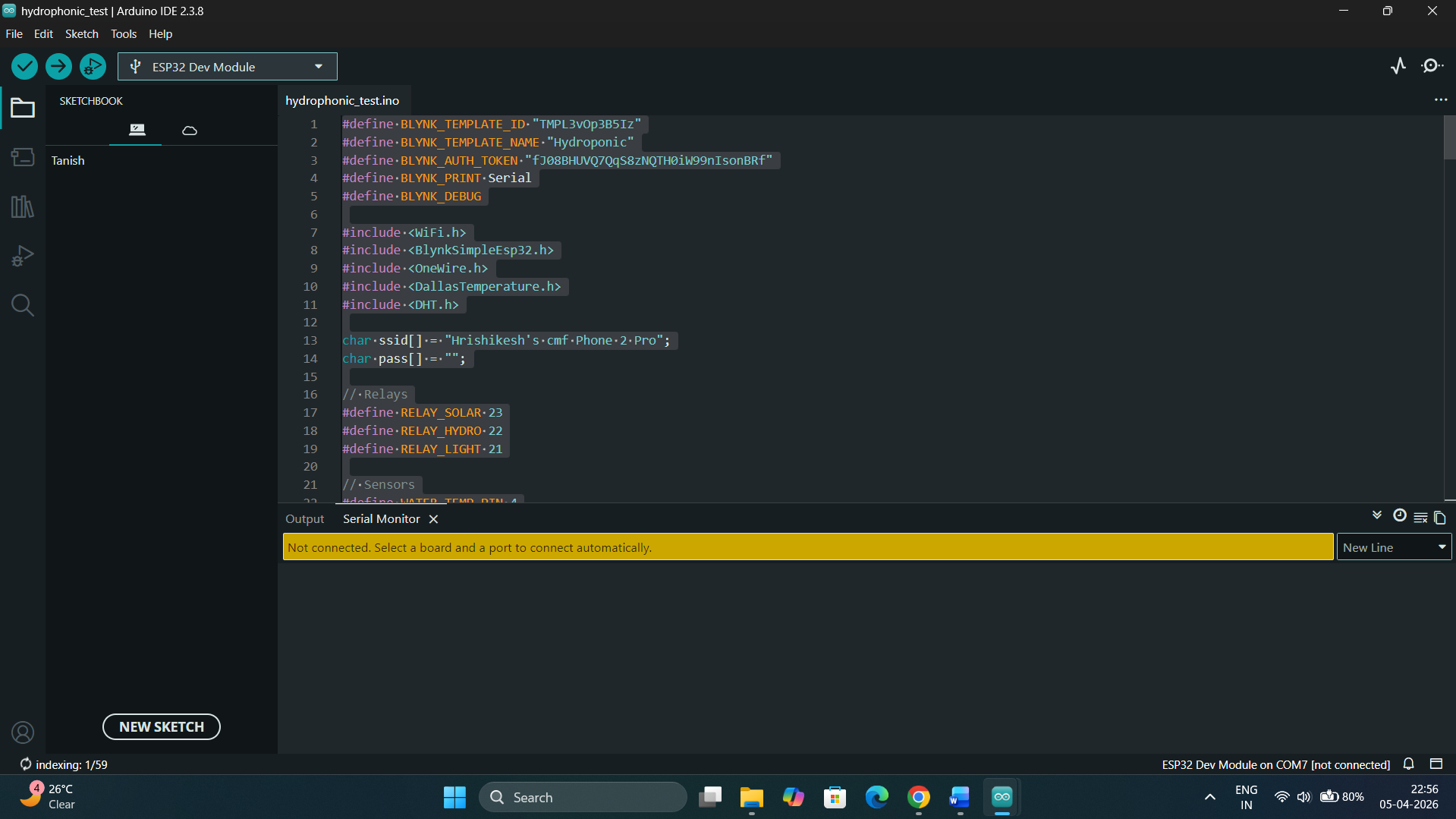Open volume speaker tray icon
This screenshot has width=1456, height=819.
click(x=1303, y=797)
